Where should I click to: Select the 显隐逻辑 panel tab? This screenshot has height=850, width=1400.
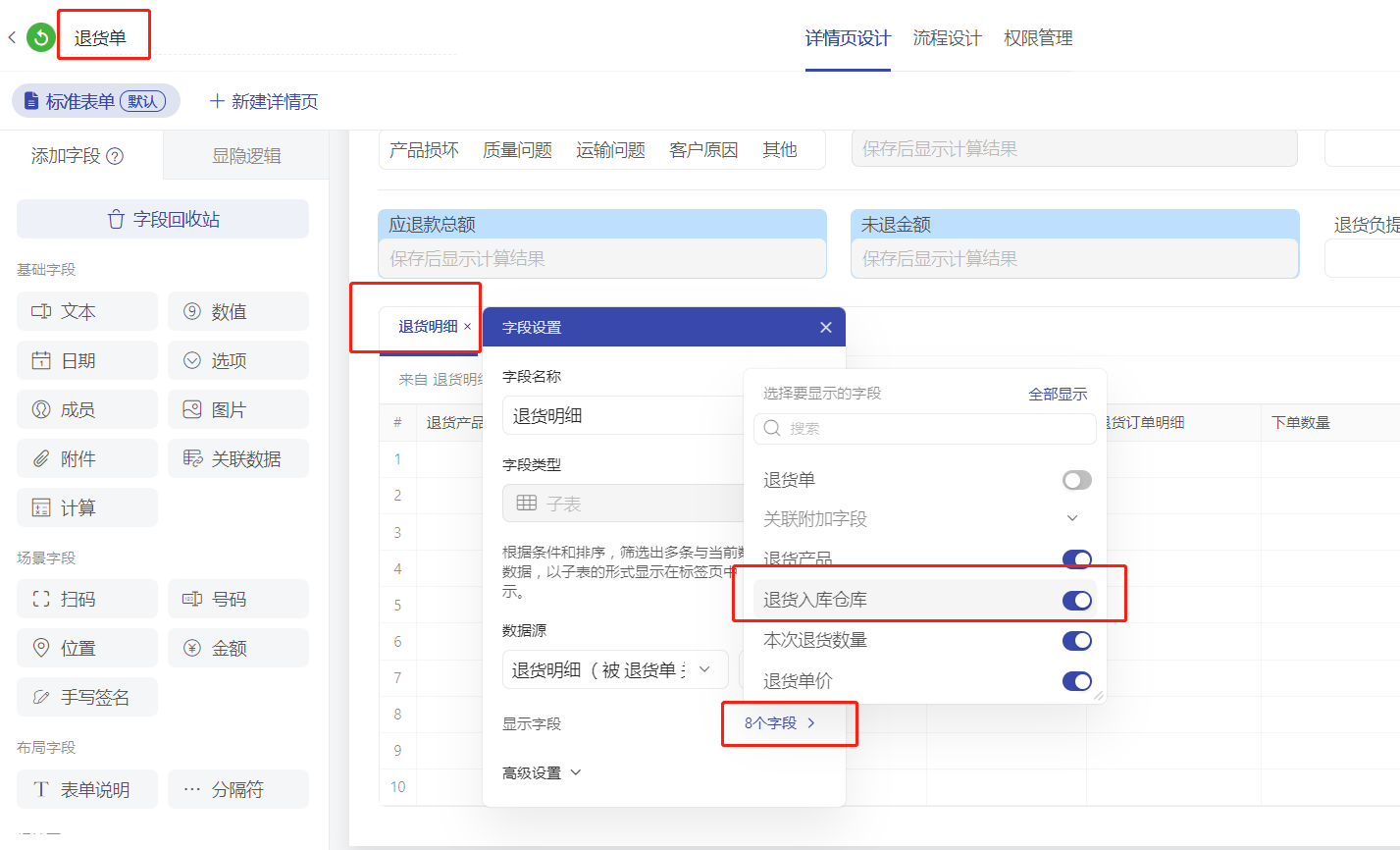tap(246, 155)
